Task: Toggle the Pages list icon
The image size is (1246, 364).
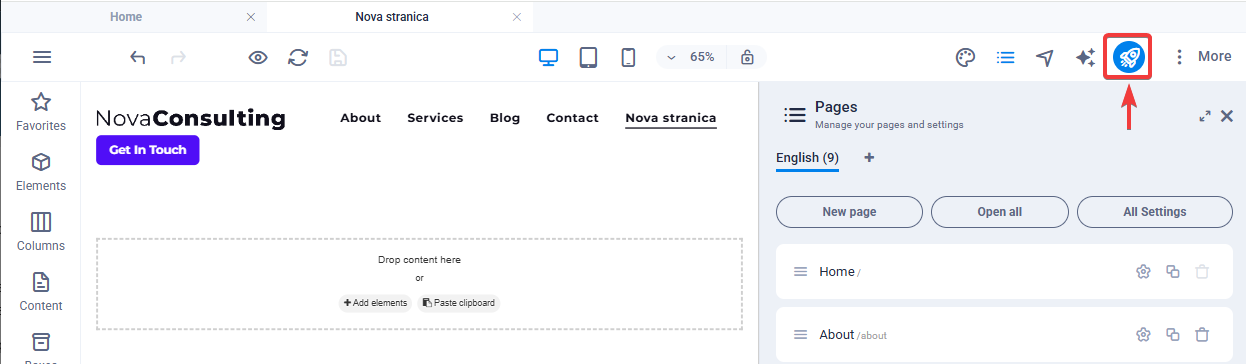Action: point(1006,57)
